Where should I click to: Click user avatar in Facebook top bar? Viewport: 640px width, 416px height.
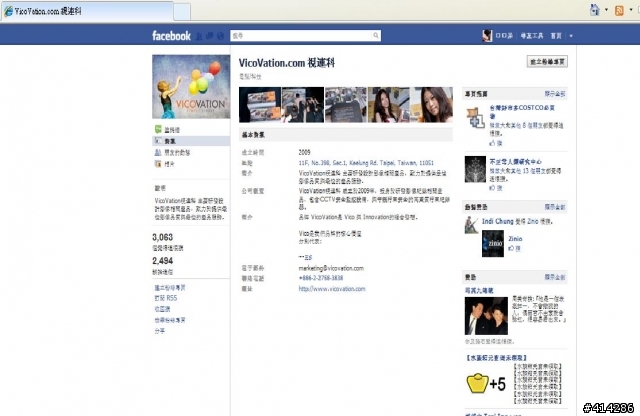tap(487, 36)
